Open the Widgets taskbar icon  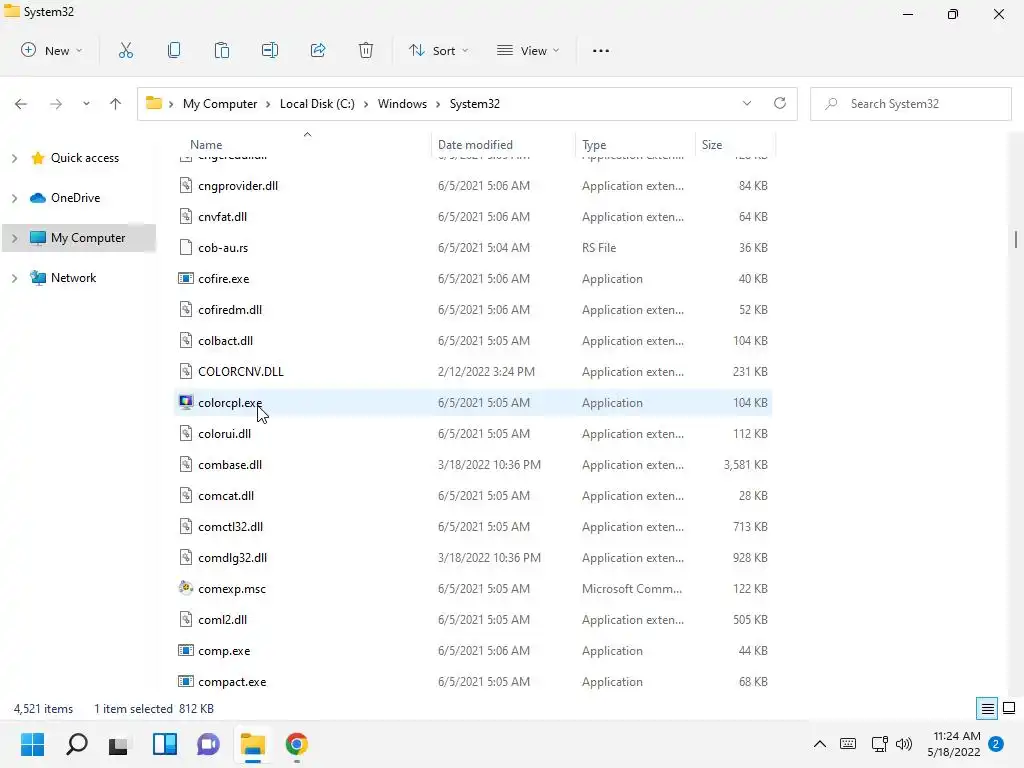pyautogui.click(x=165, y=744)
